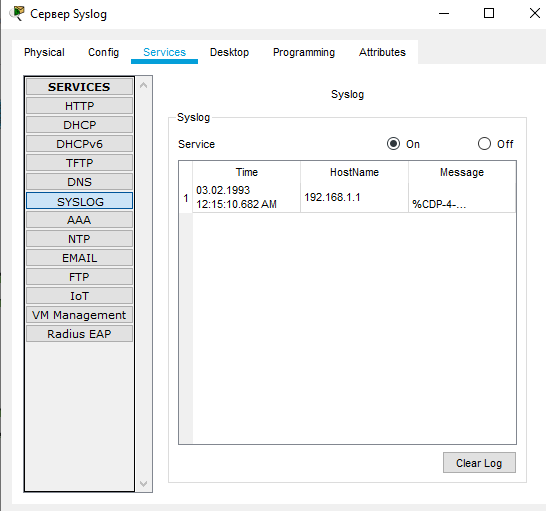Close the Сервер Syslog window
The image size is (546, 511).
(x=535, y=14)
